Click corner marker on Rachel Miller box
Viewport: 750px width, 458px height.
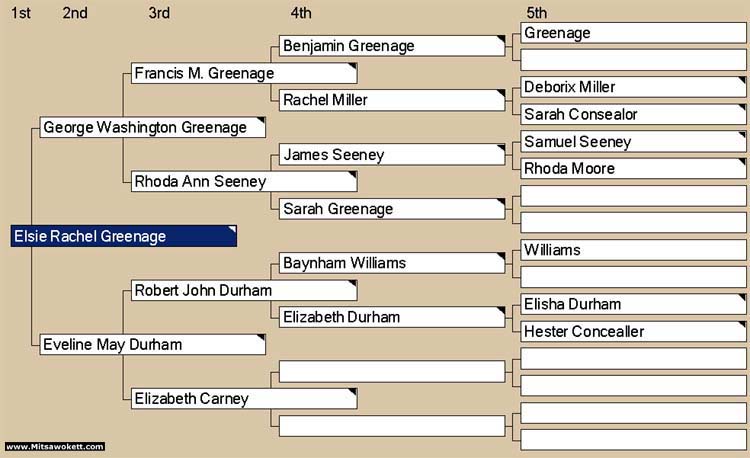(x=501, y=93)
